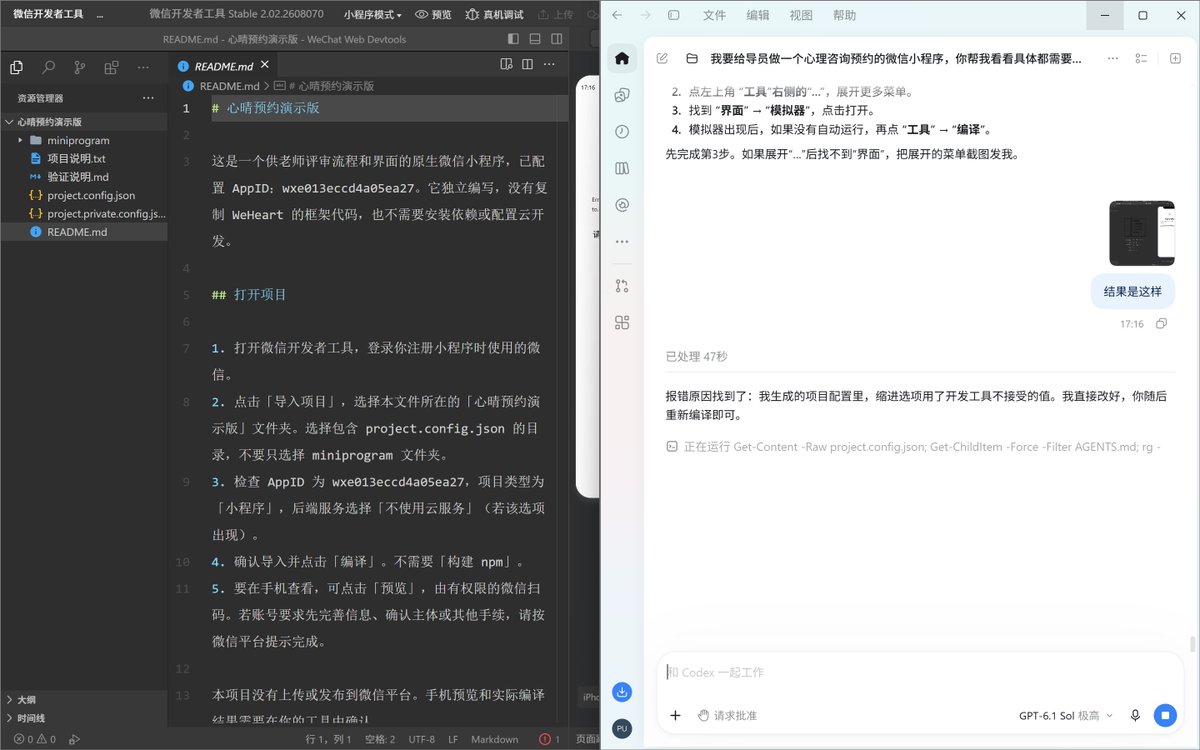Copy the 结果是这样 message with copy icon
Viewport: 1200px width, 750px height.
[1161, 324]
